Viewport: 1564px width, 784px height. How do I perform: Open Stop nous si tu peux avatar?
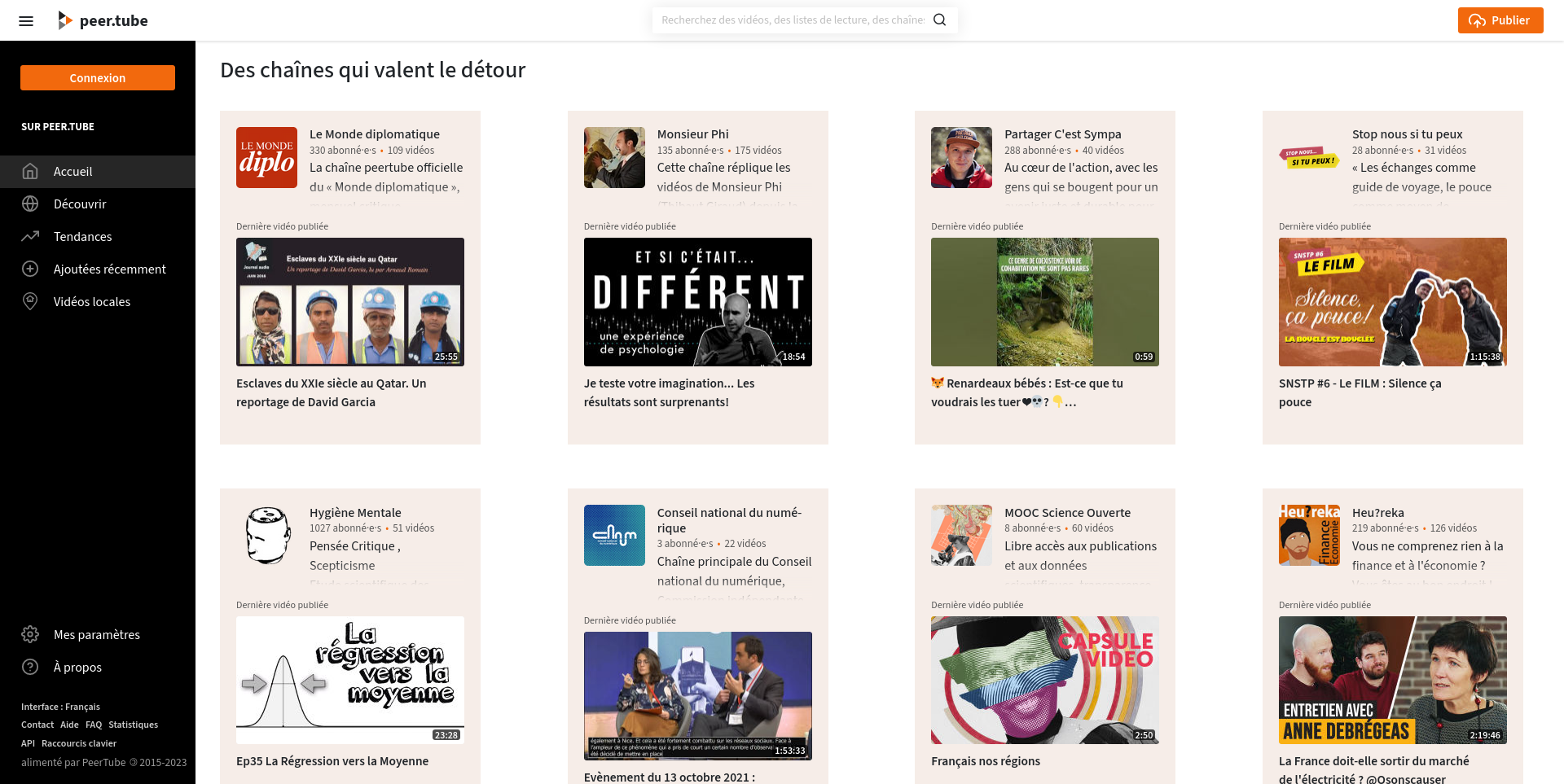click(x=1309, y=157)
